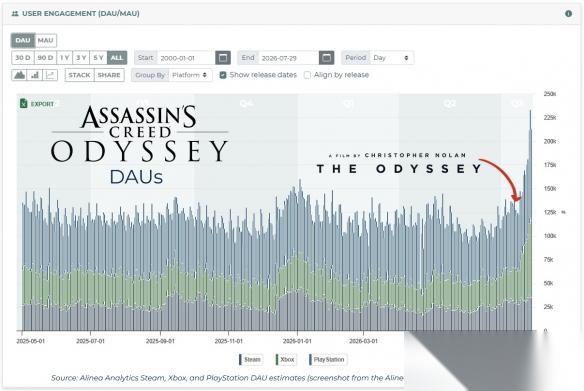Select the area chart type icon
This screenshot has width=584, height=391.
click(x=19, y=75)
